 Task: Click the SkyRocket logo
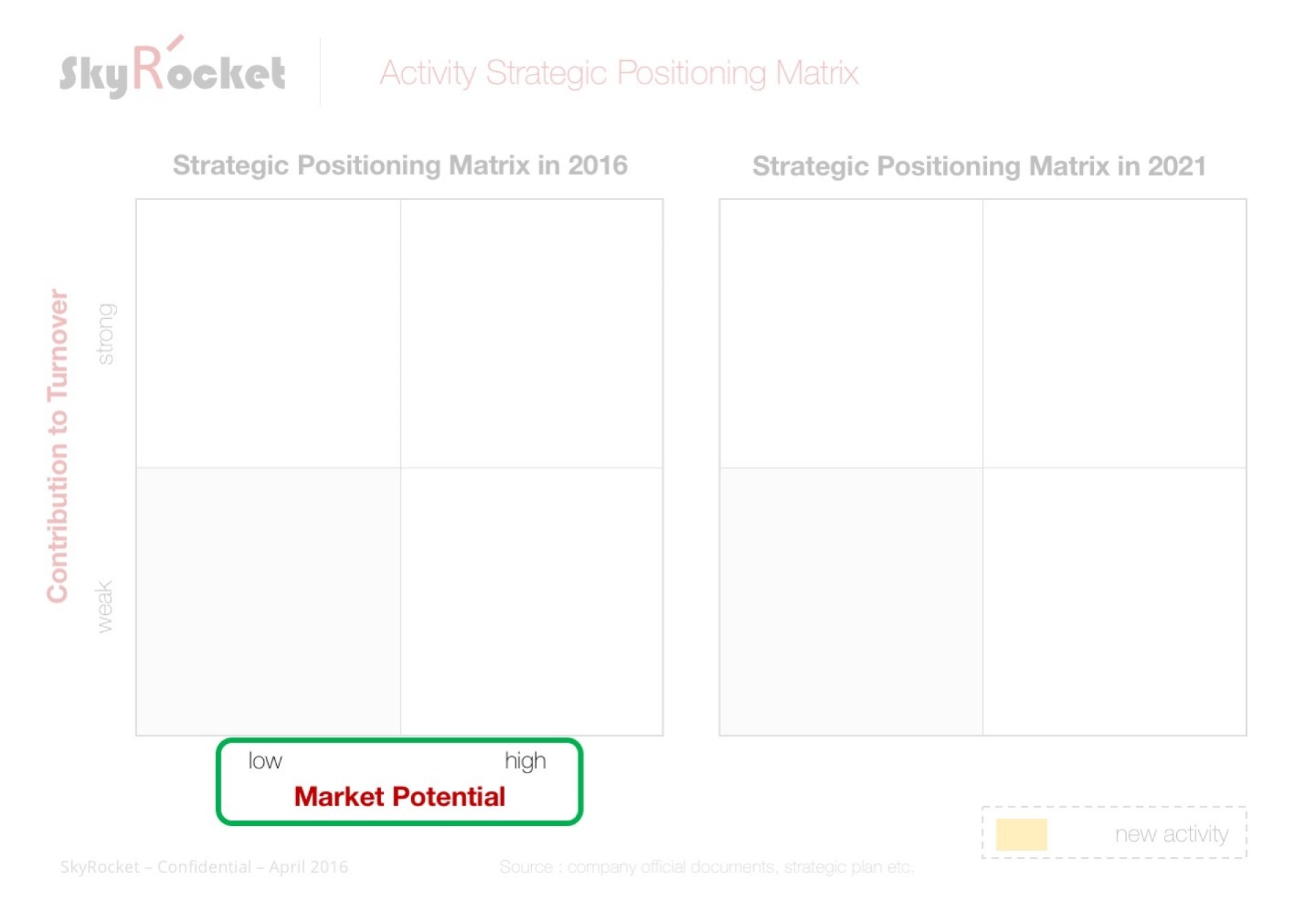172,67
